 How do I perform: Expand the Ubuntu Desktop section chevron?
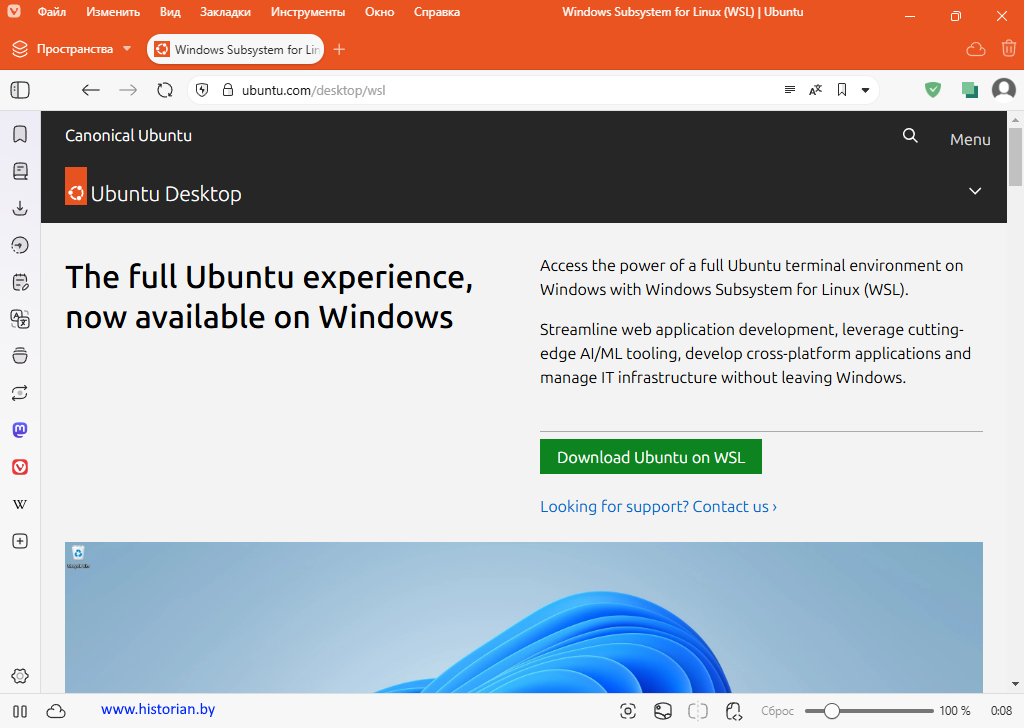tap(975, 191)
